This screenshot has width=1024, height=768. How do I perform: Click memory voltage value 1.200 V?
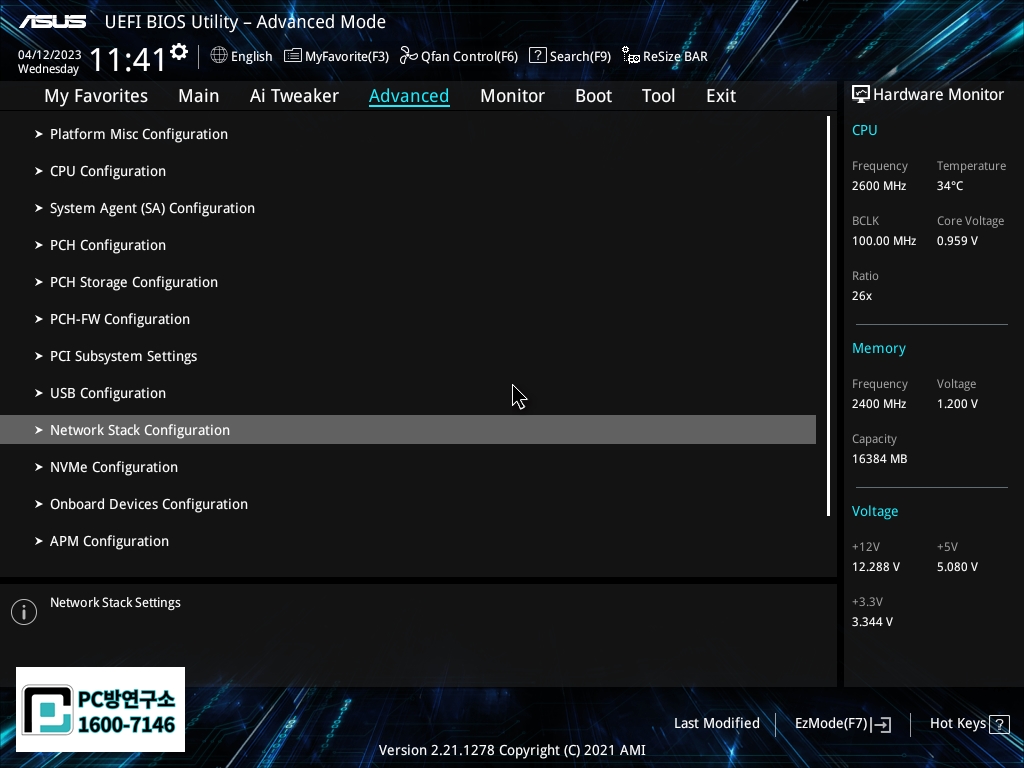click(x=957, y=404)
